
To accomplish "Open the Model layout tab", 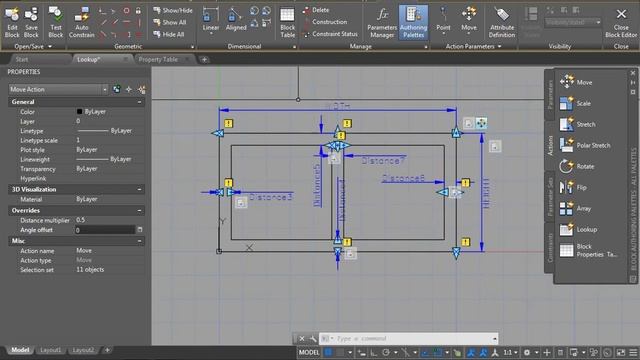I will coord(20,350).
